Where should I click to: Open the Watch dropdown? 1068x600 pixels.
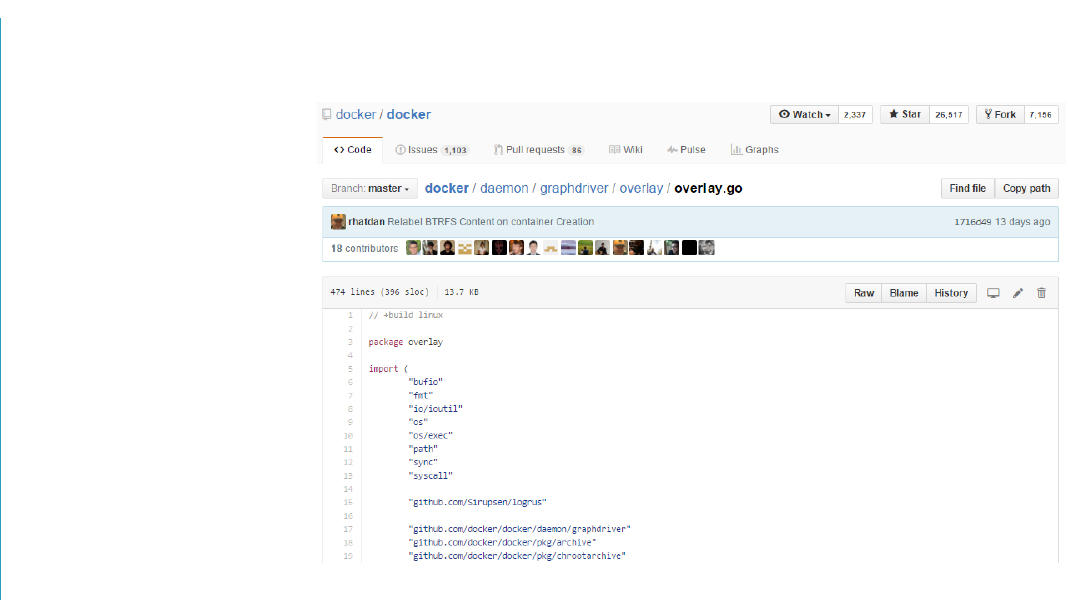[804, 114]
